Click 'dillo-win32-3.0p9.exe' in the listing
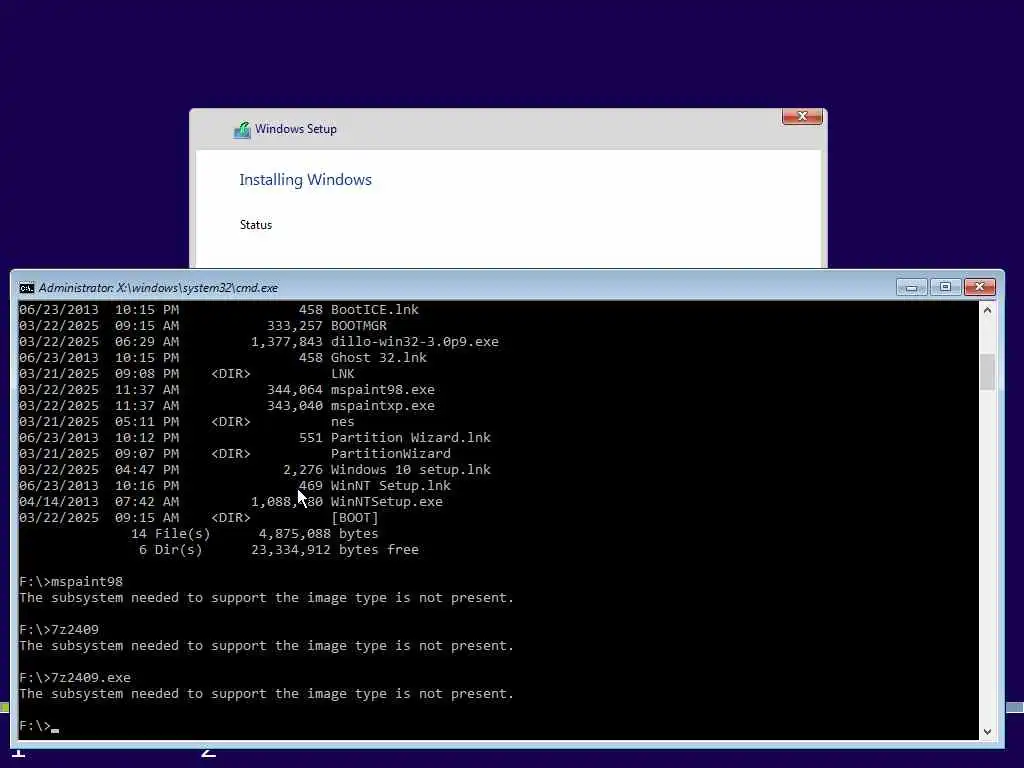This screenshot has height=768, width=1024. point(415,342)
